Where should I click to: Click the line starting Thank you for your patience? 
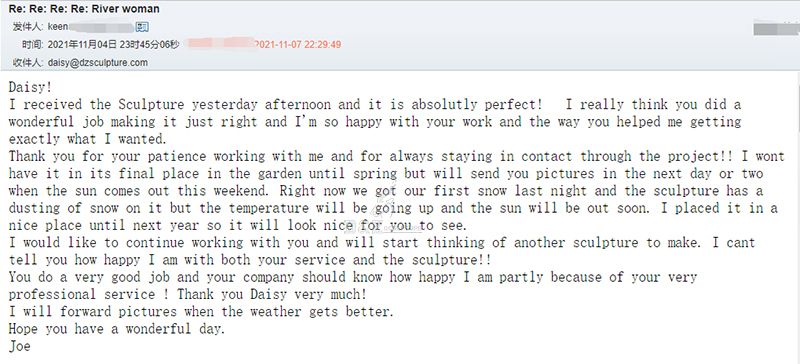tap(396, 156)
